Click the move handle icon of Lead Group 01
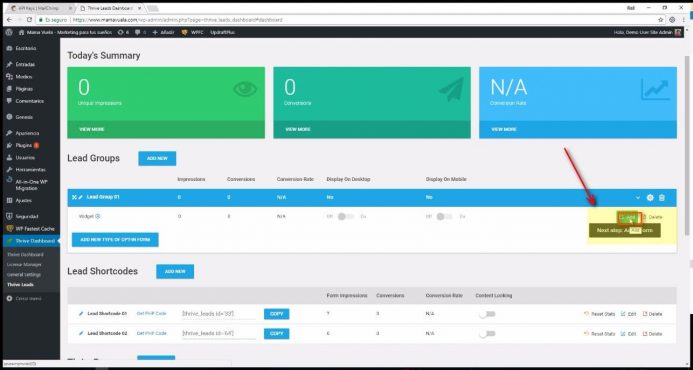The height and width of the screenshot is (370, 693). coord(74,197)
